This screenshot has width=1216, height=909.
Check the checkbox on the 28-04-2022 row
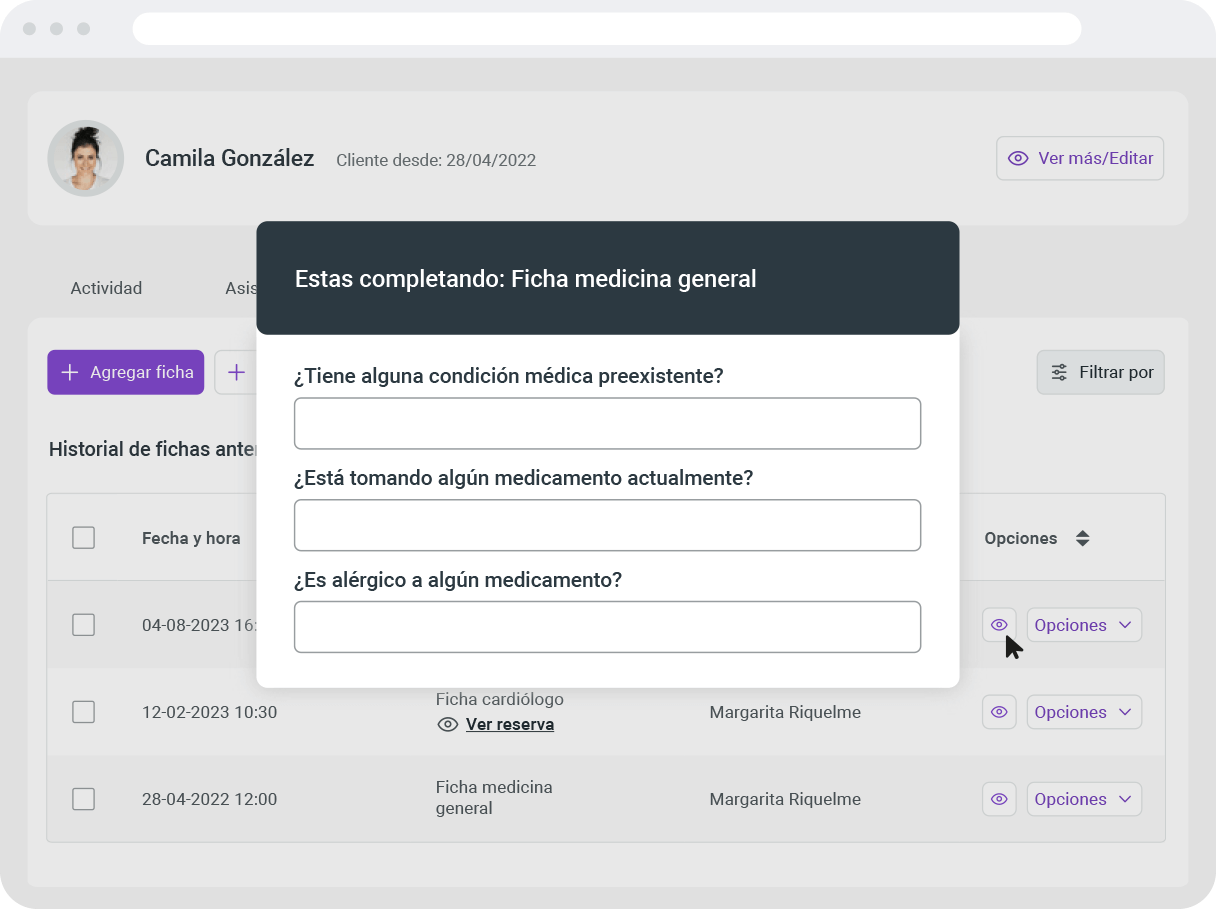[x=83, y=798]
